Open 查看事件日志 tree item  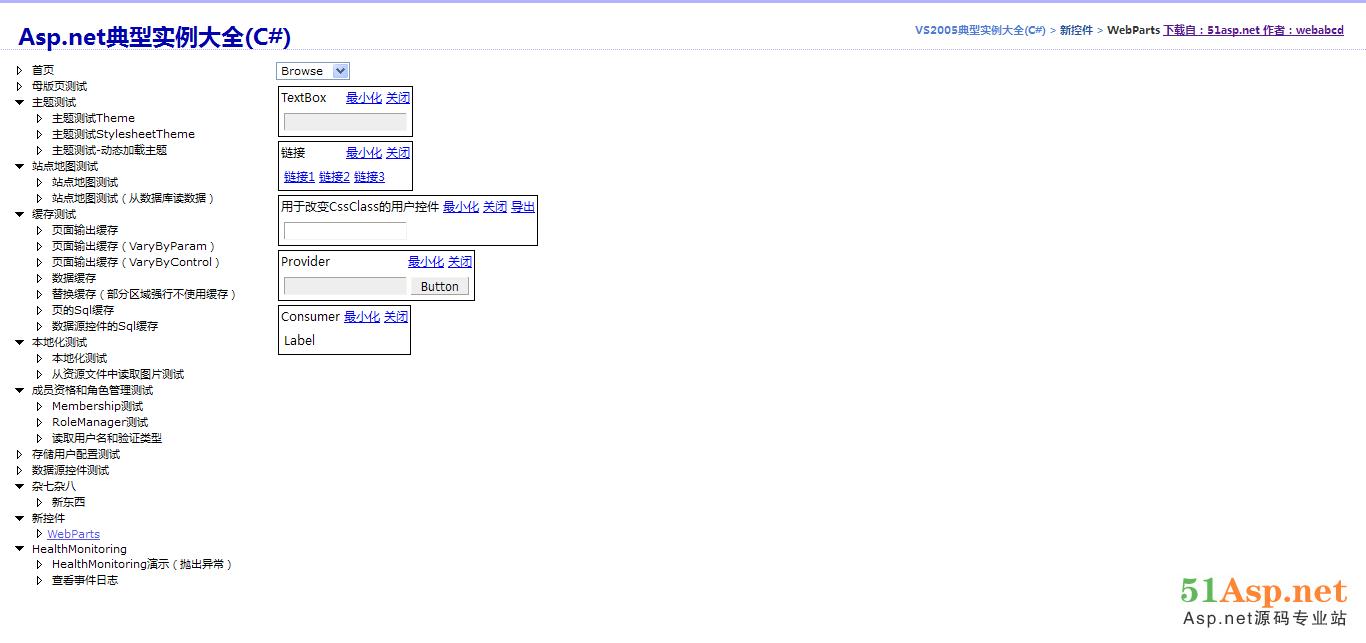click(x=85, y=580)
